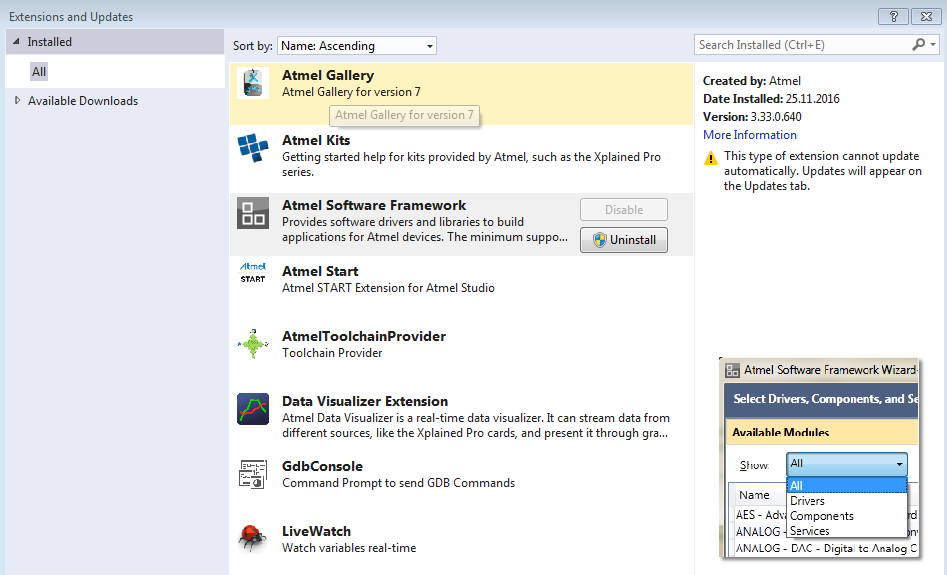Choose All in the Show dropdown list

pos(847,486)
